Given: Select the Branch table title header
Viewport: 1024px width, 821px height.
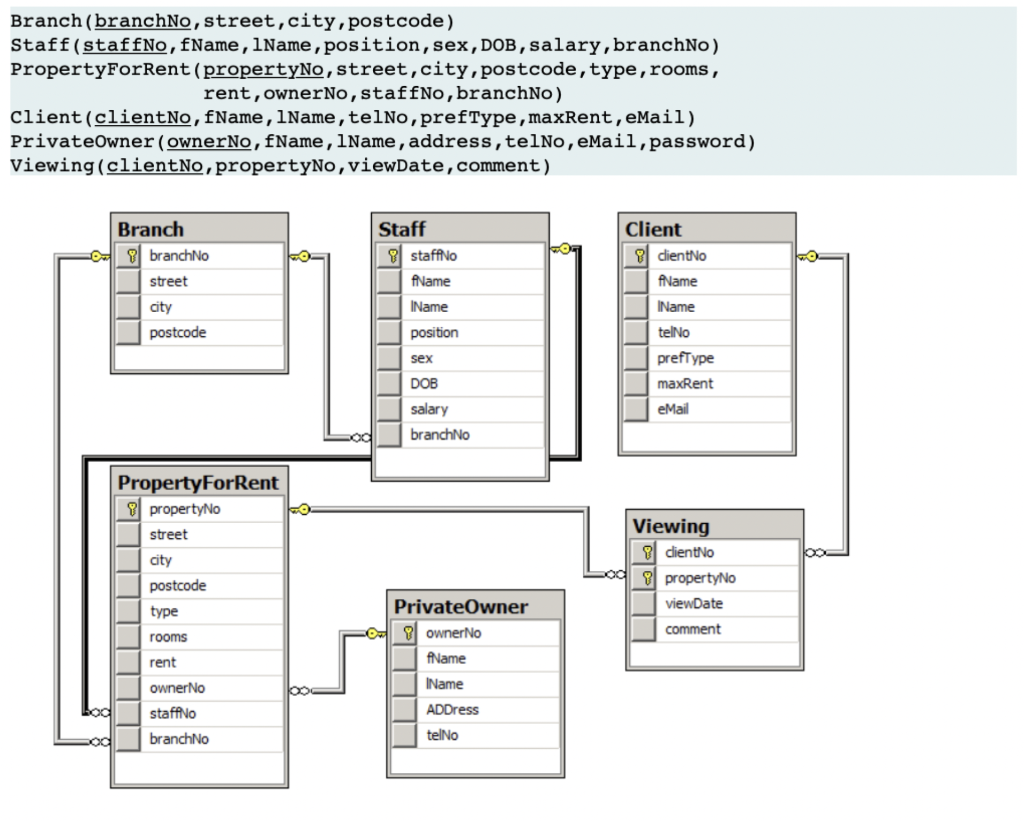Looking at the screenshot, I should coord(199,229).
